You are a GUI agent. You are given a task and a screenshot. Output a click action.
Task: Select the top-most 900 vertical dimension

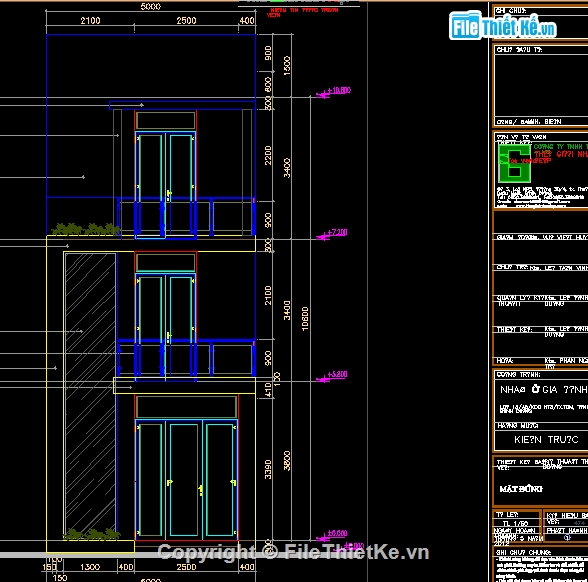268,53
